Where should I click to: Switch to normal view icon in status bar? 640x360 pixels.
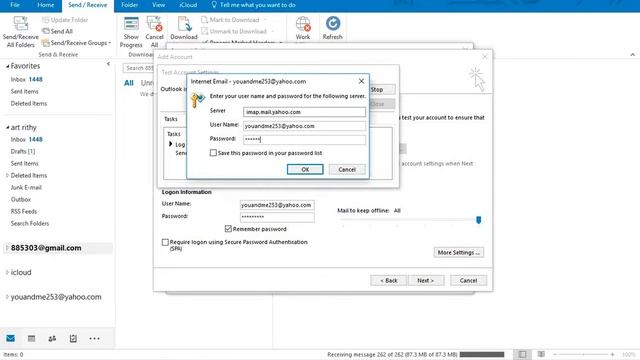pyautogui.click(x=522, y=354)
